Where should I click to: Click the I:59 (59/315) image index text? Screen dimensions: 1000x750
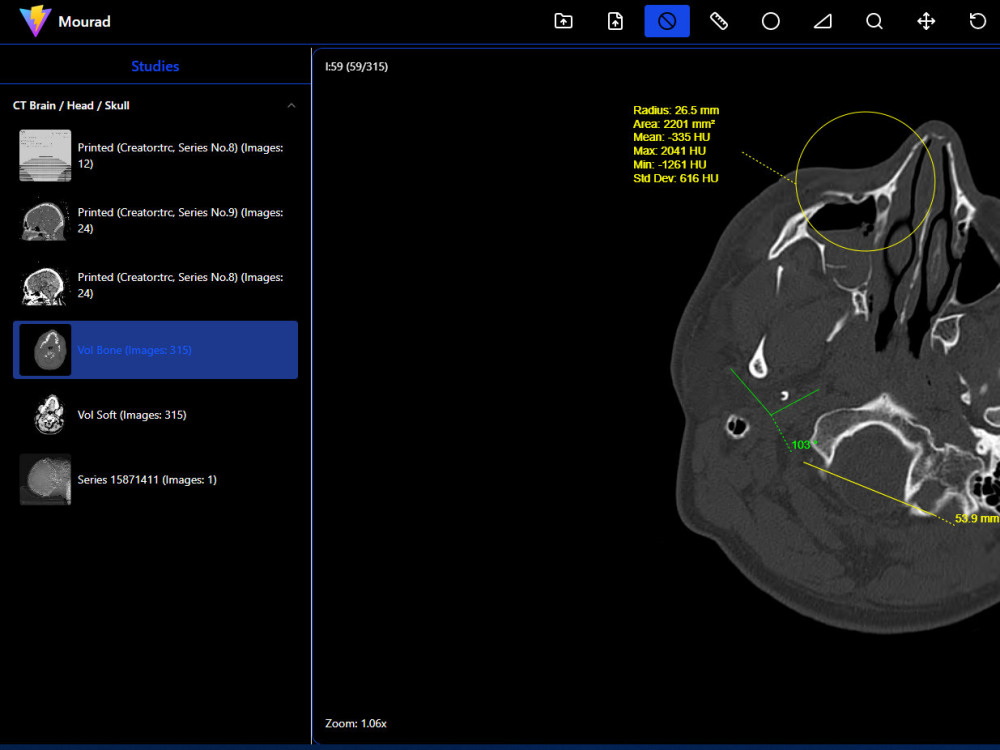tap(357, 66)
